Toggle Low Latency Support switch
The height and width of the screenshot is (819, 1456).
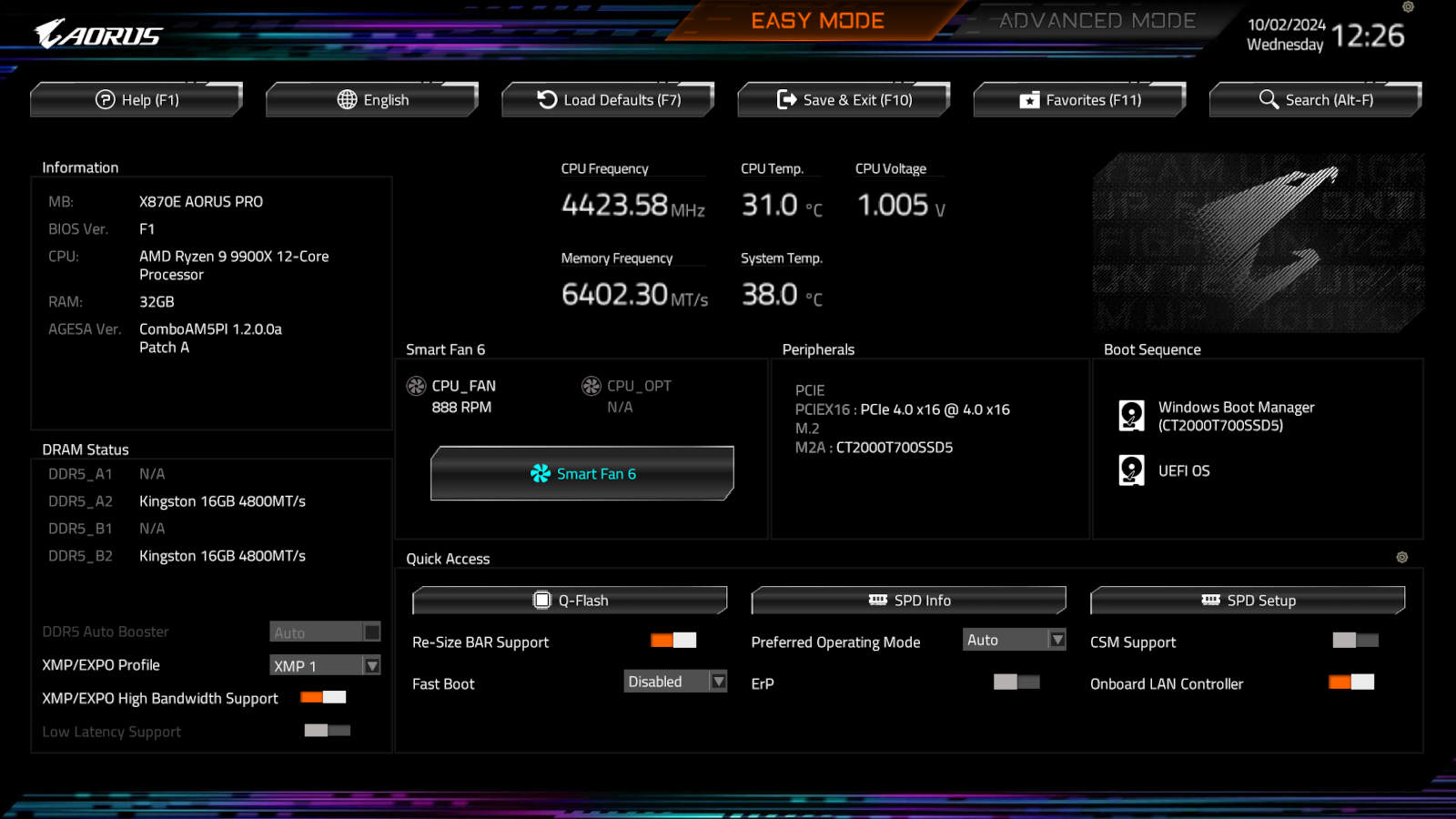coord(328,731)
